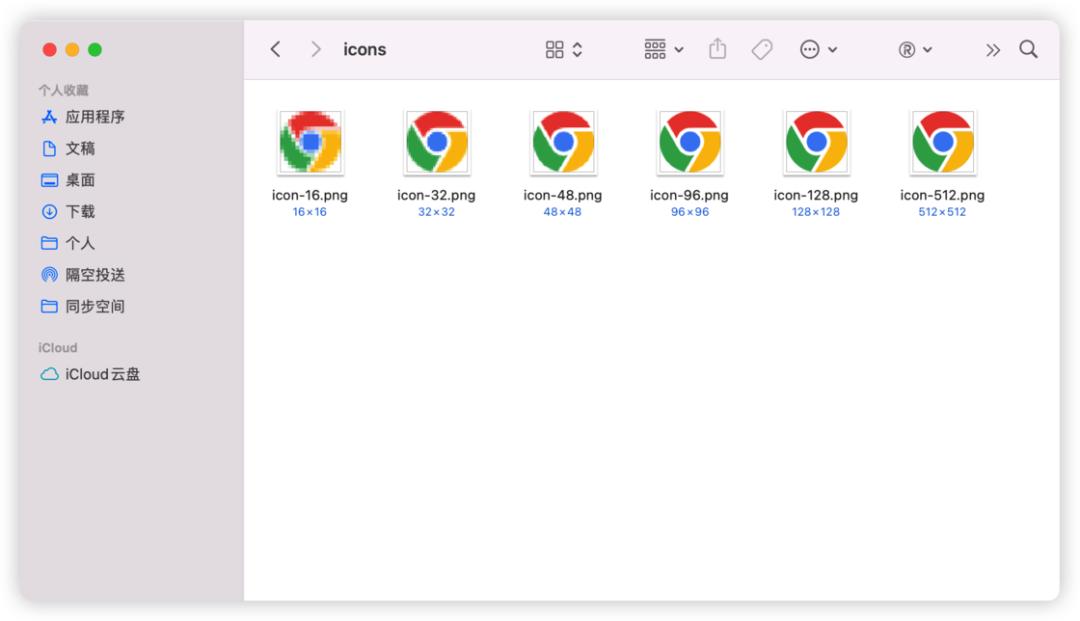Click the Applications icon beside 应用程序

[x=49, y=117]
